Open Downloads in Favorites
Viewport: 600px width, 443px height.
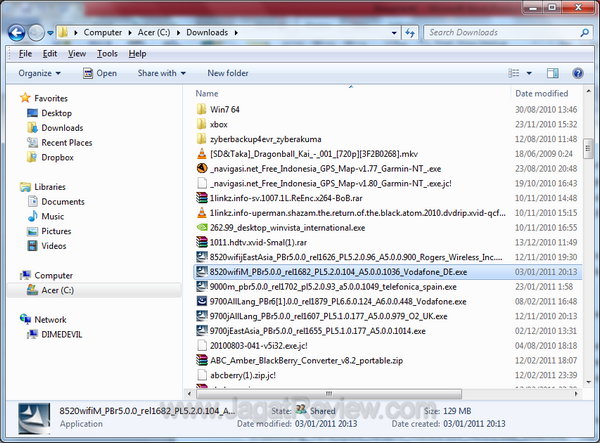tap(62, 128)
